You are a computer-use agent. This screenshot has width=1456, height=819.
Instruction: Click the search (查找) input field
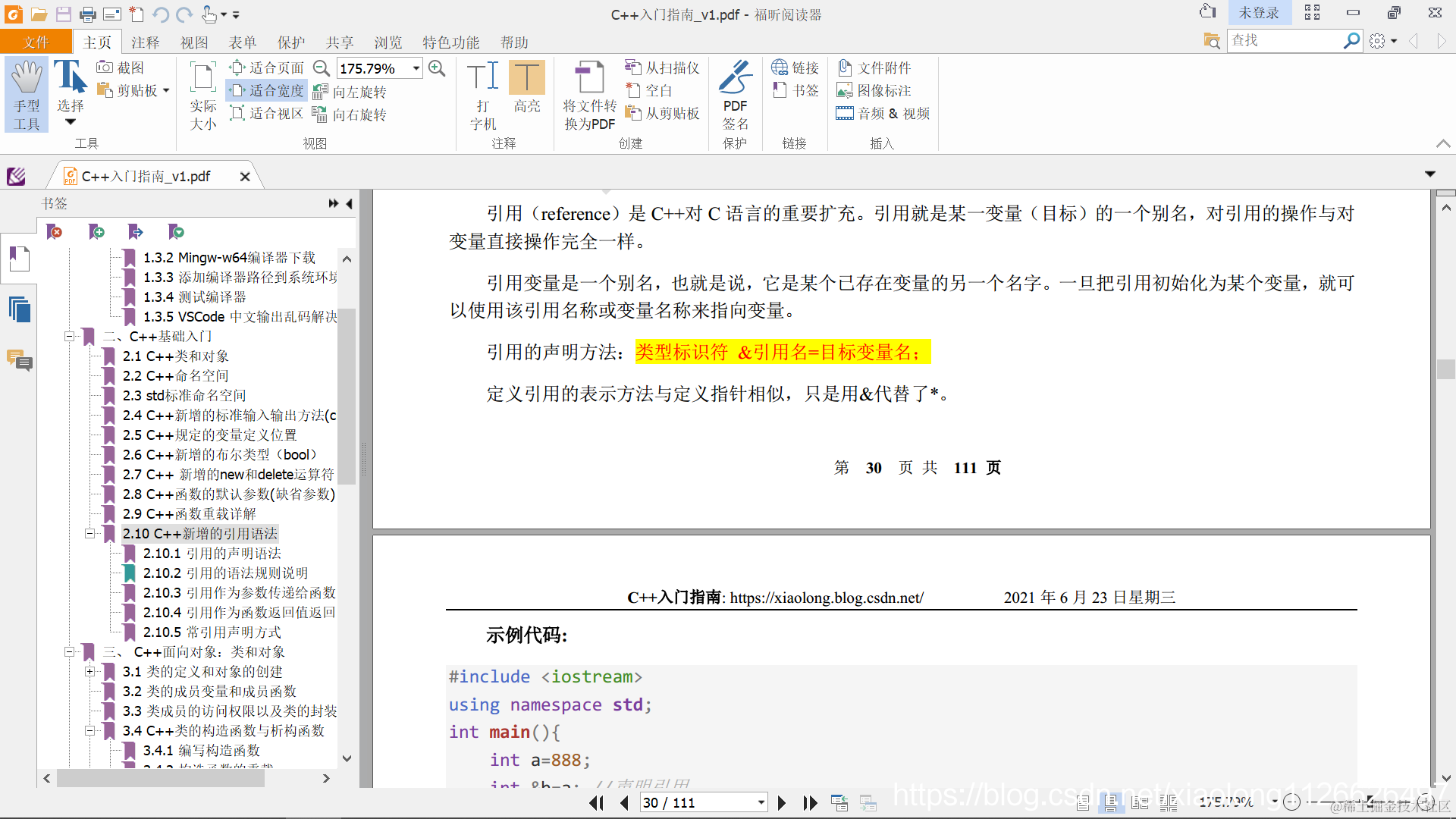coord(1283,40)
